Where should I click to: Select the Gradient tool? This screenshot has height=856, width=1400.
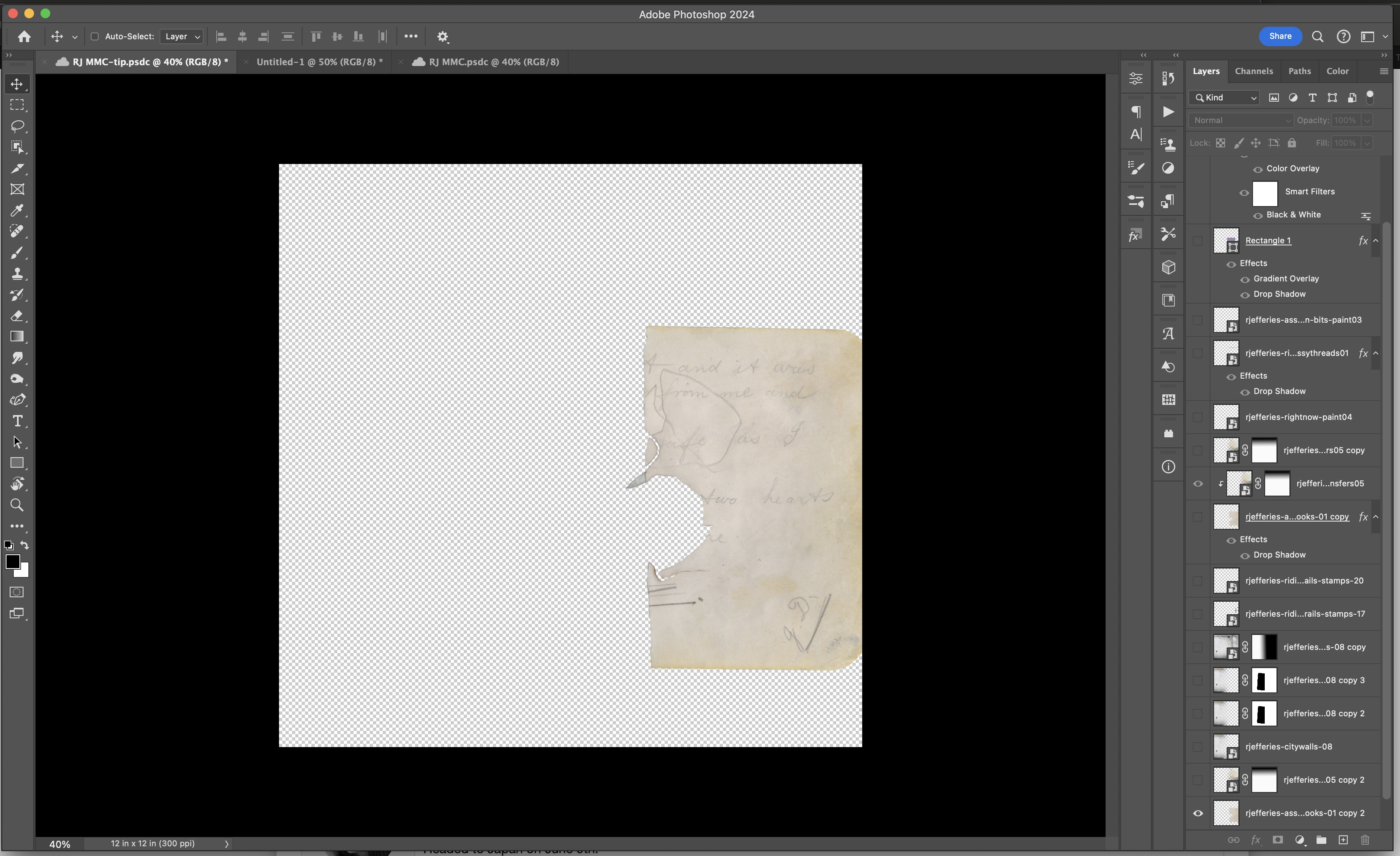coord(17,337)
